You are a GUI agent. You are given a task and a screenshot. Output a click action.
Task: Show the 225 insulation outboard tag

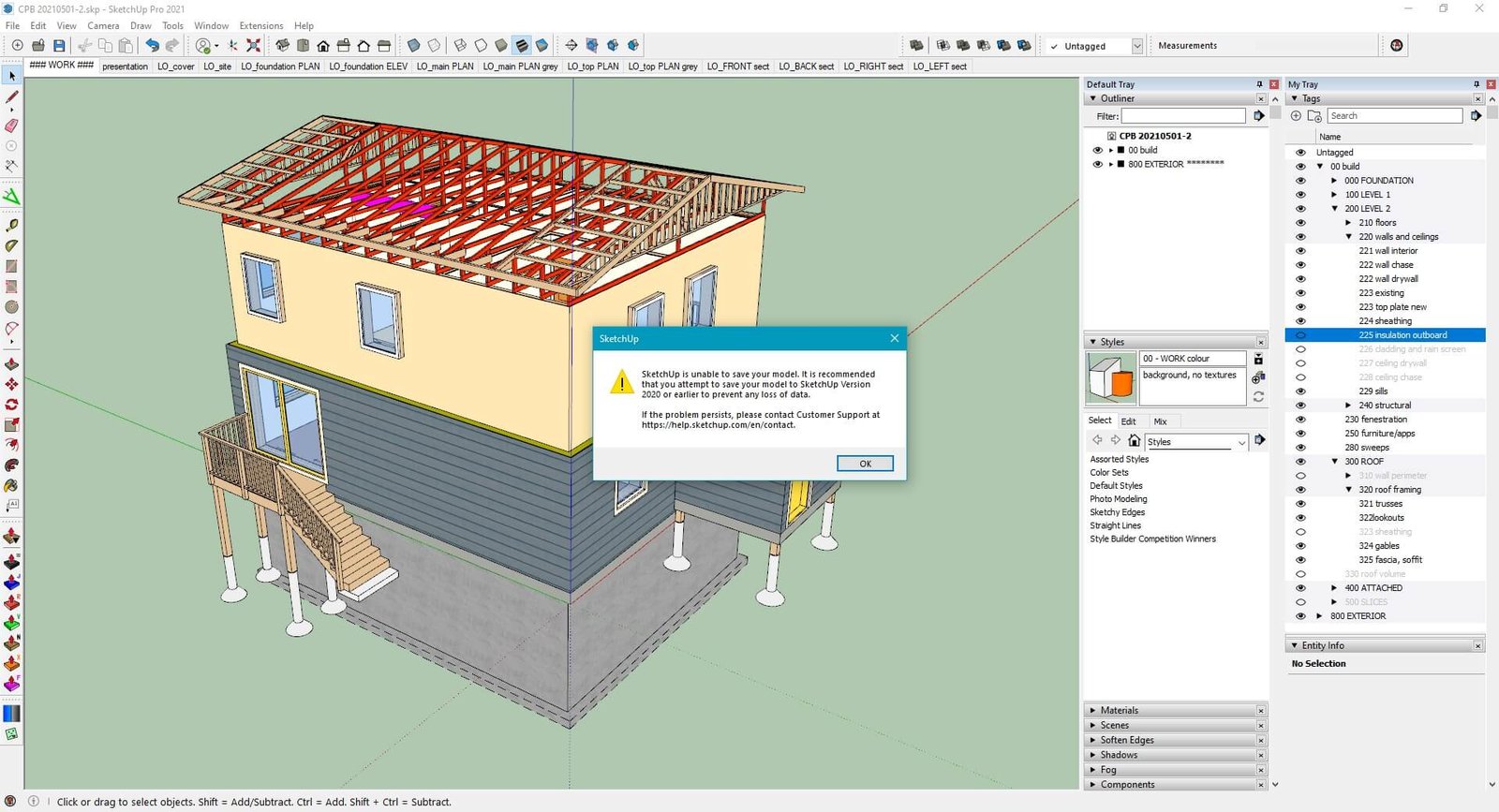(x=1300, y=335)
